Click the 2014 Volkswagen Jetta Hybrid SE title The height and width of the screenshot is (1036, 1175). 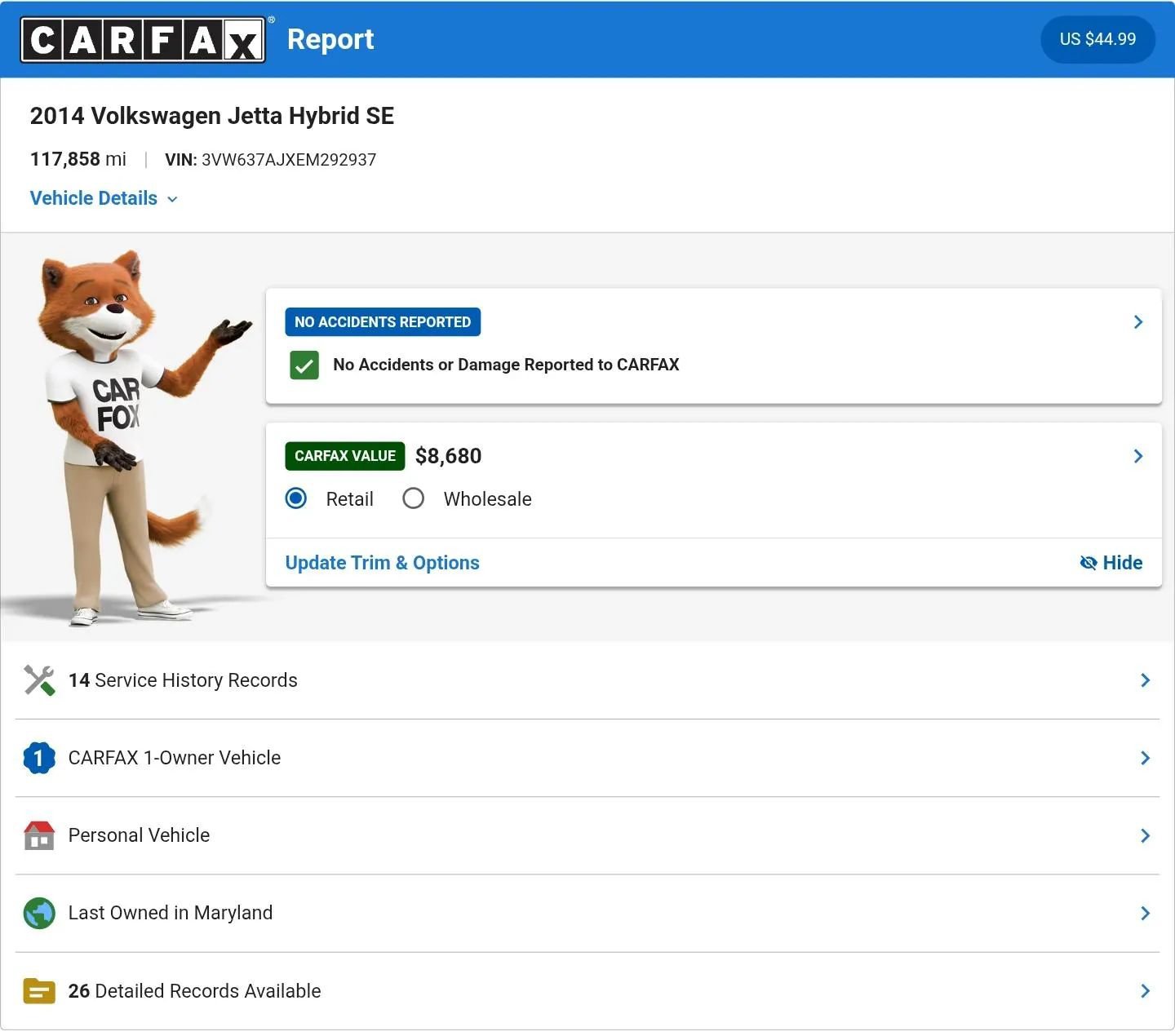(212, 116)
